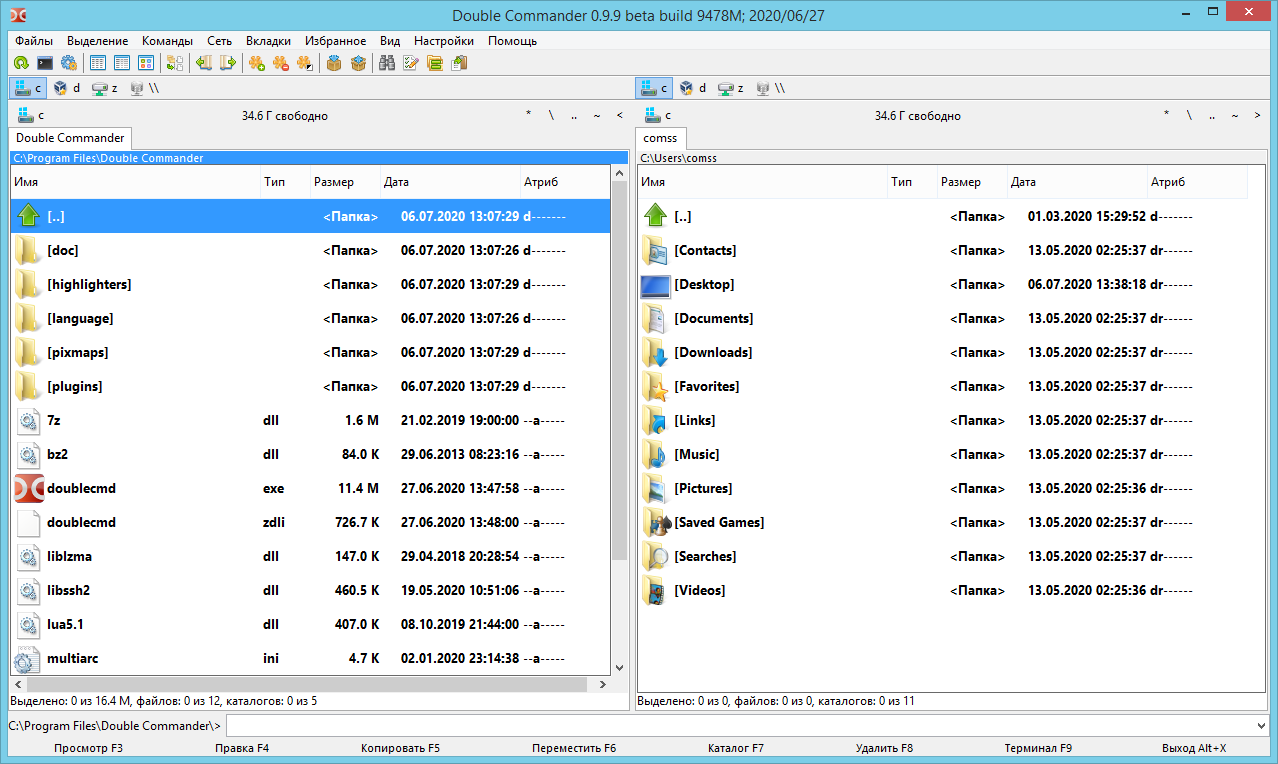The width and height of the screenshot is (1278, 764).
Task: Click Каталог F7 button
Action: [736, 748]
